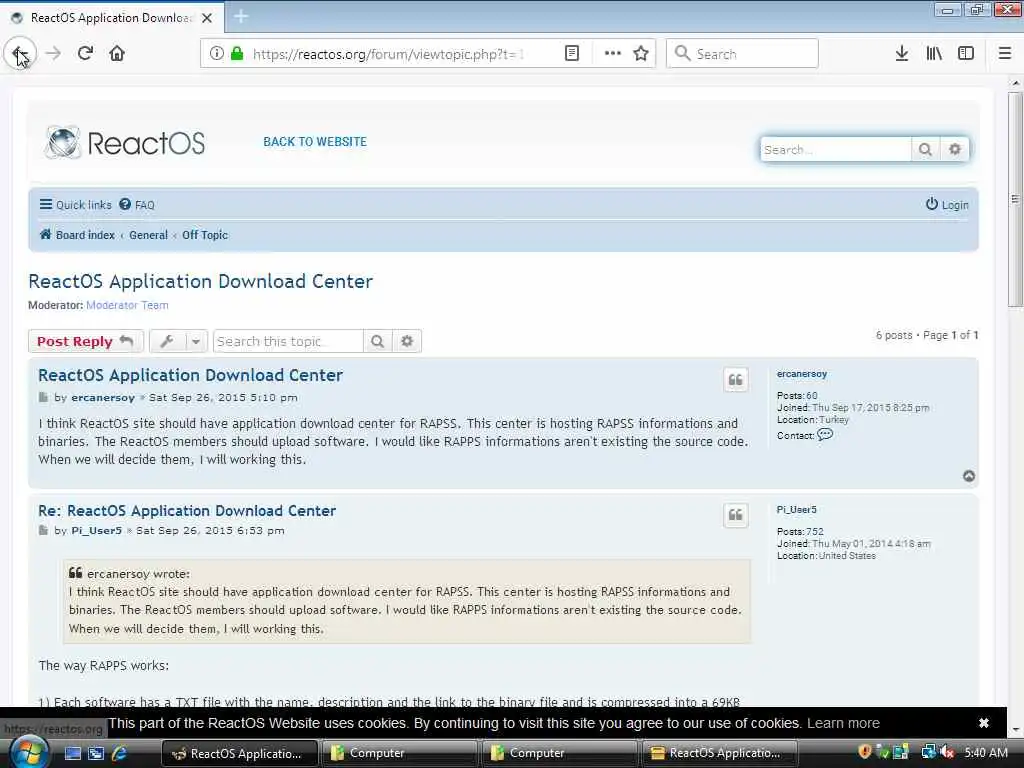Click the topic search magnifier button
This screenshot has width=1024, height=768.
coord(377,341)
